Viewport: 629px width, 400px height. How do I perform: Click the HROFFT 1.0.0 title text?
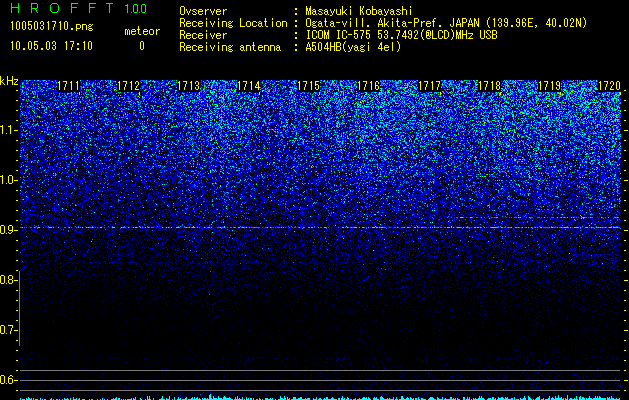(x=79, y=8)
